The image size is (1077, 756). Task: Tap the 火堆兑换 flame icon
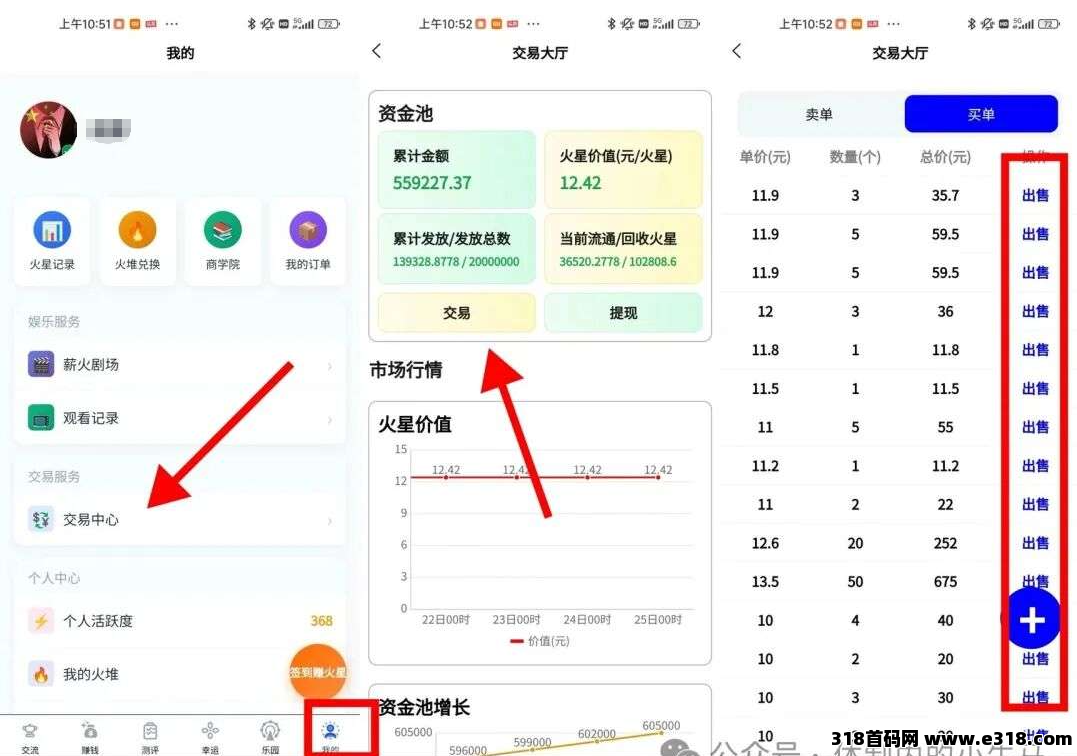[x=137, y=231]
